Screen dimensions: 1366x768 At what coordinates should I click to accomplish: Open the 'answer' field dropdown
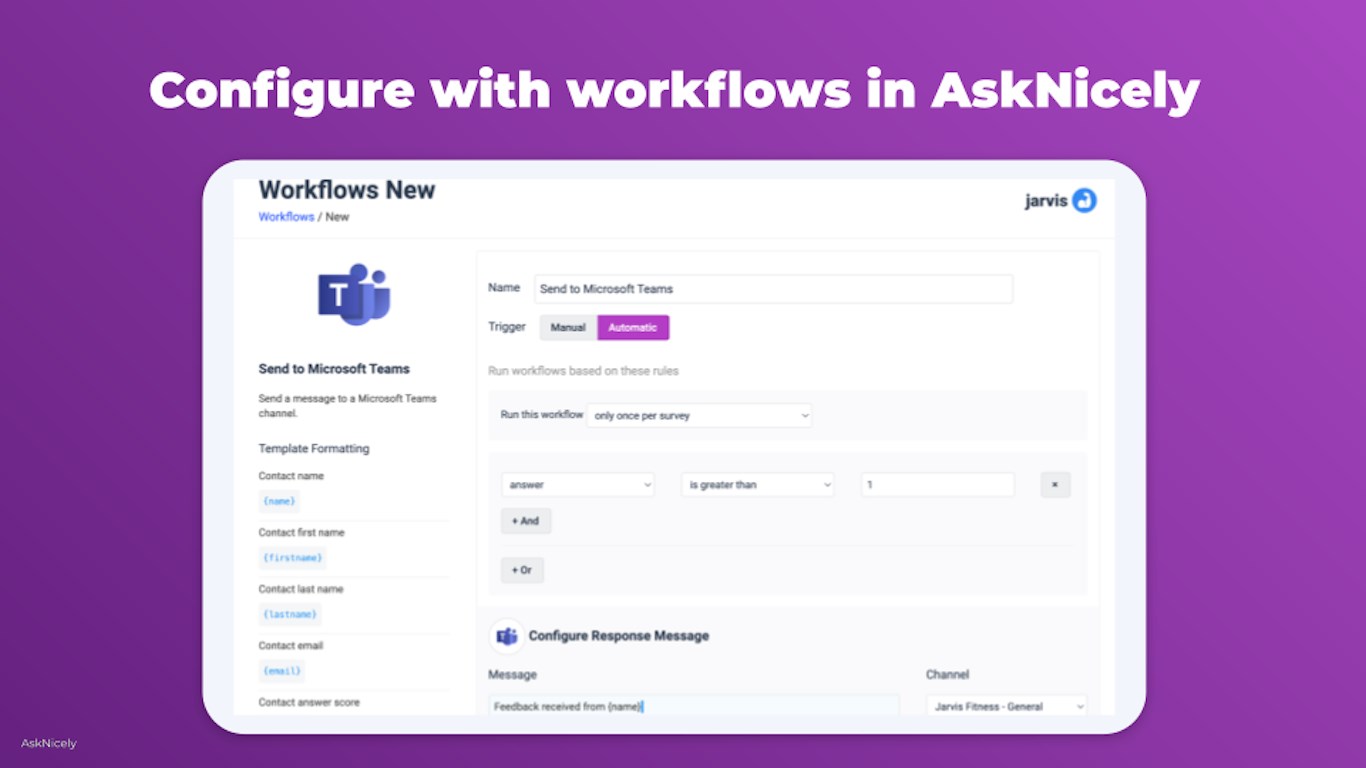(x=578, y=485)
